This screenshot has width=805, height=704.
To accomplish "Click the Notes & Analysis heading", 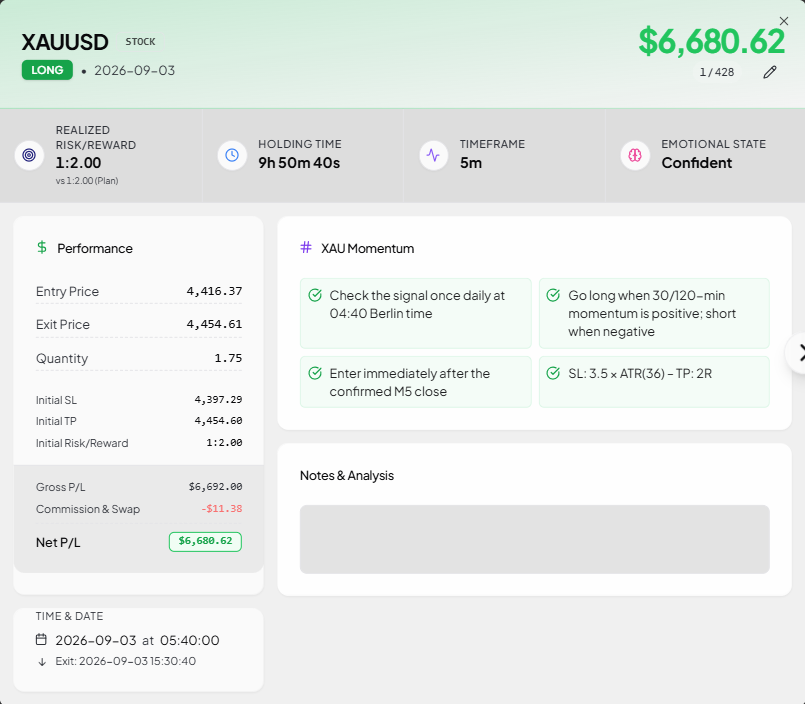I will point(347,475).
